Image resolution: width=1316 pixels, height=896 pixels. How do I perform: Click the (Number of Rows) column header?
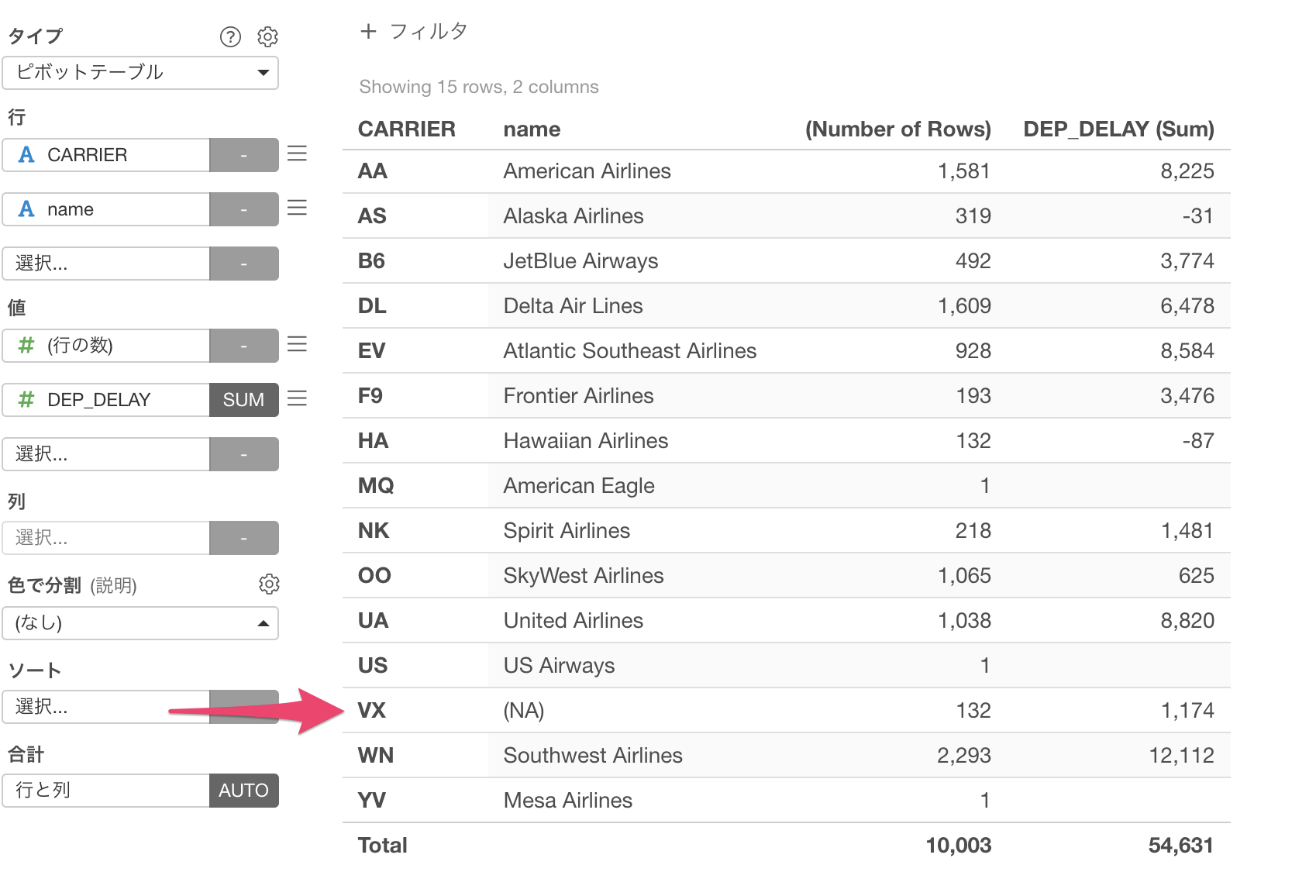(x=897, y=129)
